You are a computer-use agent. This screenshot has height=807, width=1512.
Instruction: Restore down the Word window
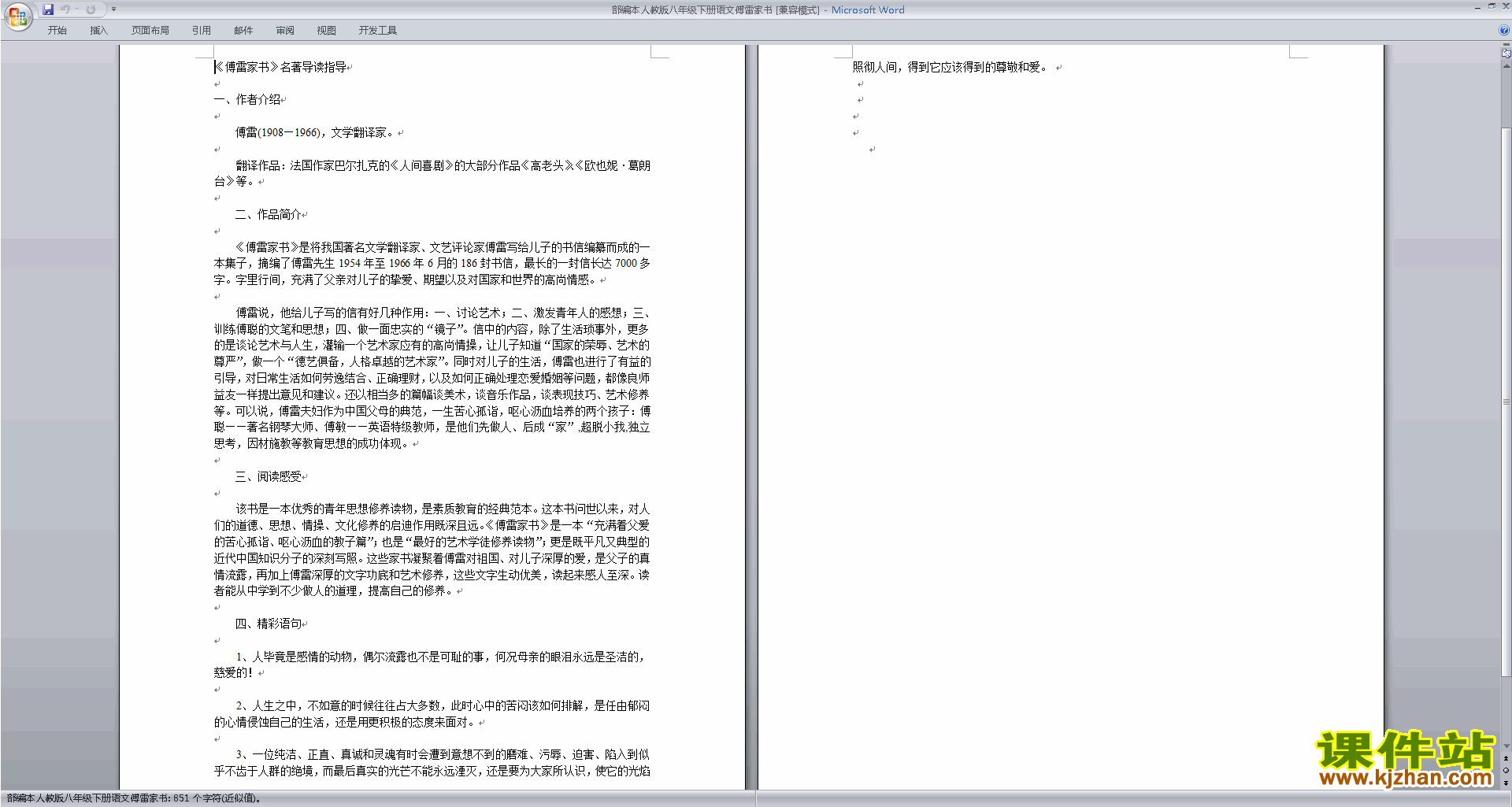pyautogui.click(x=1492, y=7)
